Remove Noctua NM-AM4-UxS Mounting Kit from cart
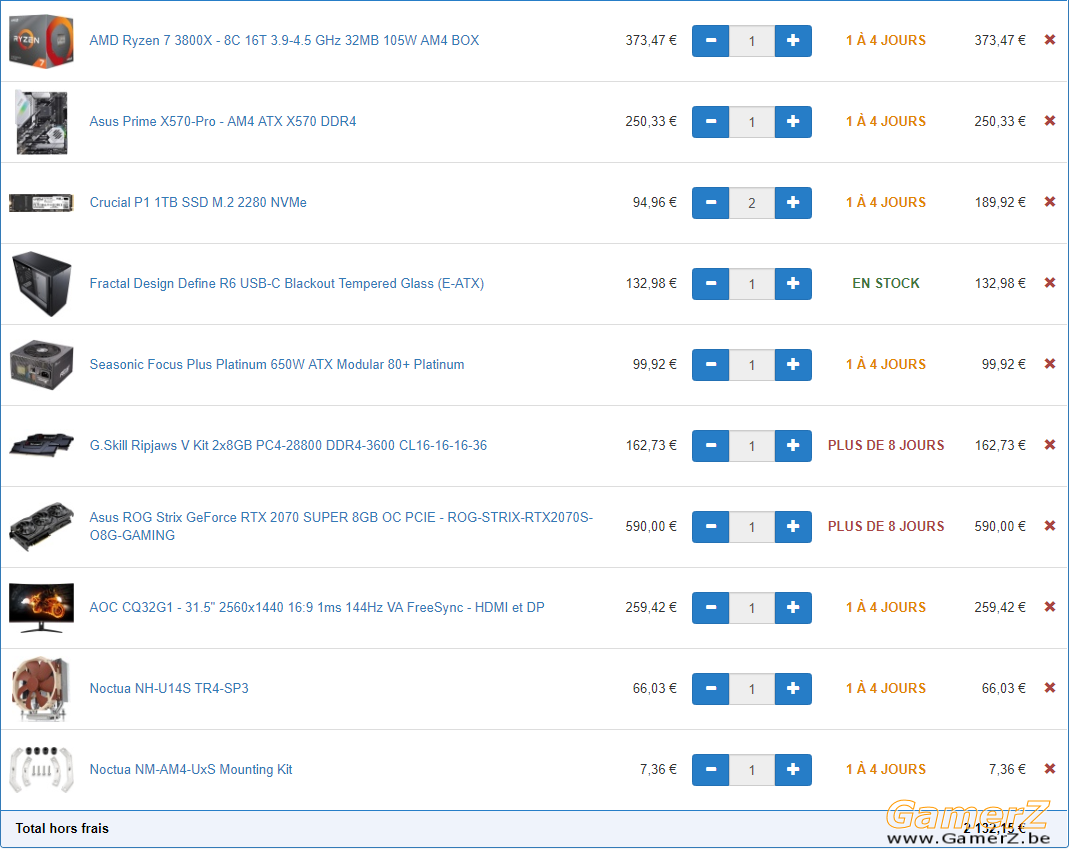Viewport: 1071px width, 854px height. (x=1050, y=769)
